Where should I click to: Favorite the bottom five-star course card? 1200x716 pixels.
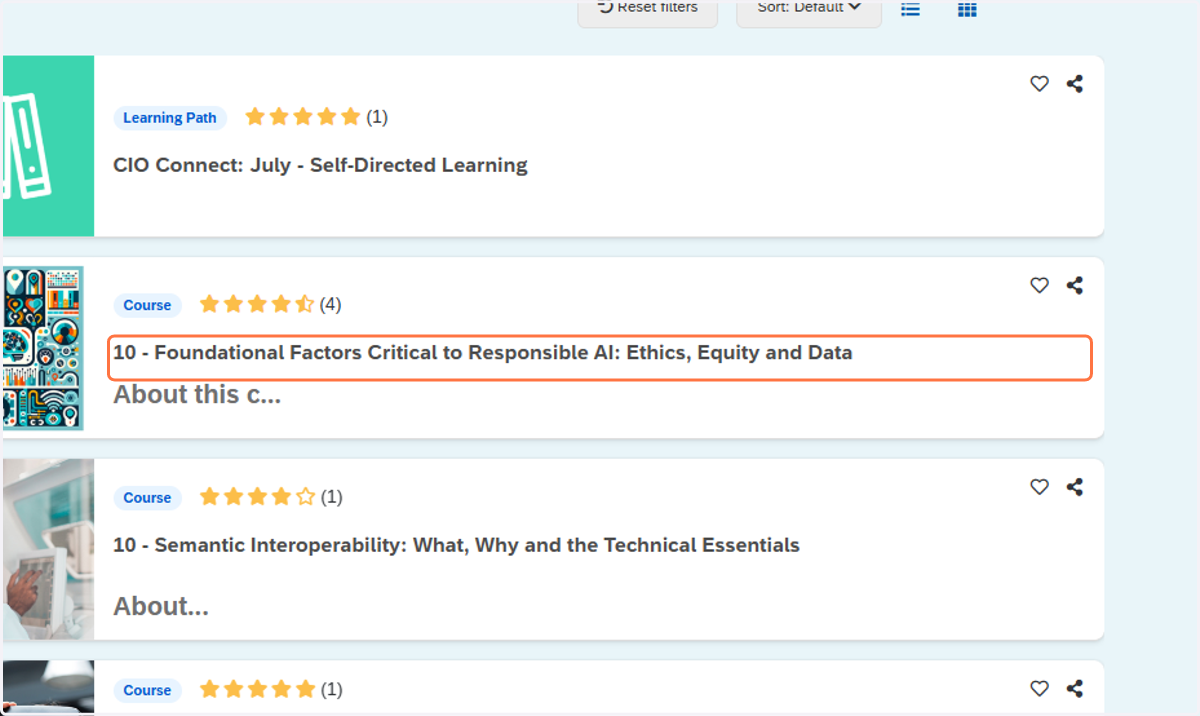[1040, 688]
